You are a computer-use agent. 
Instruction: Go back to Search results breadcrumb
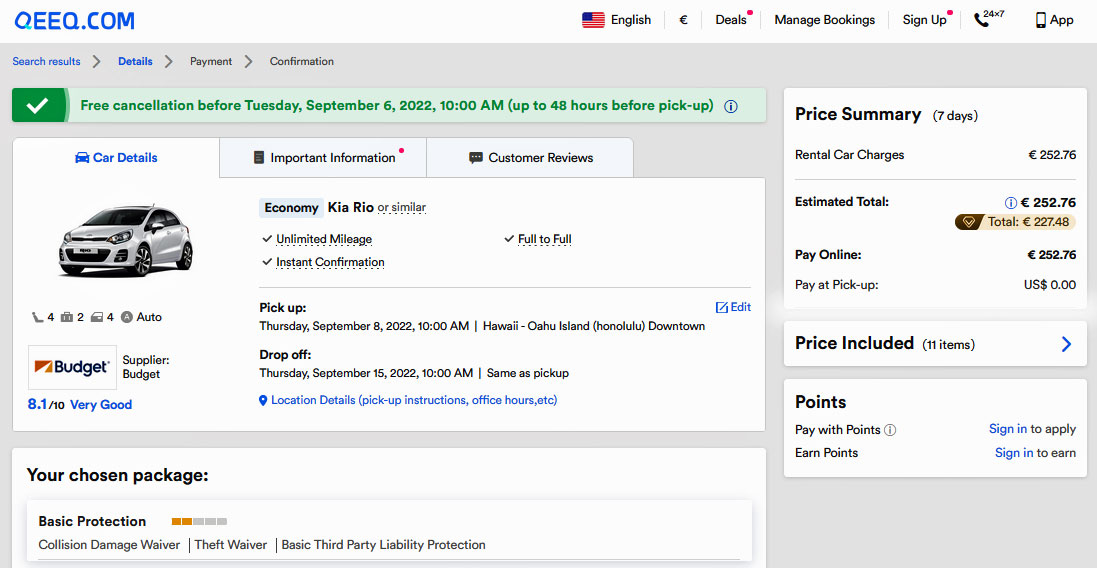[46, 62]
